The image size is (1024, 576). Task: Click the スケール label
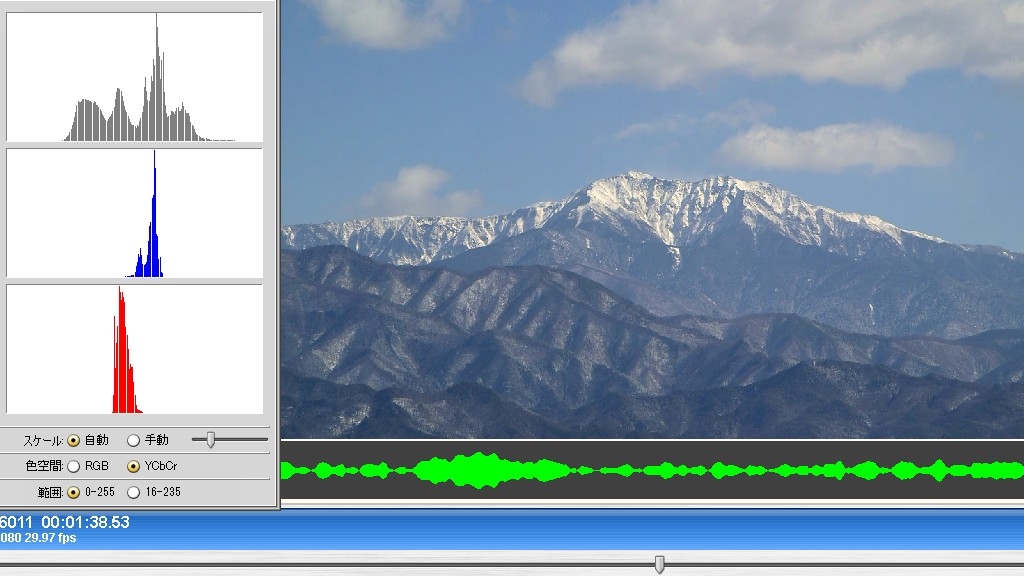click(x=43, y=441)
